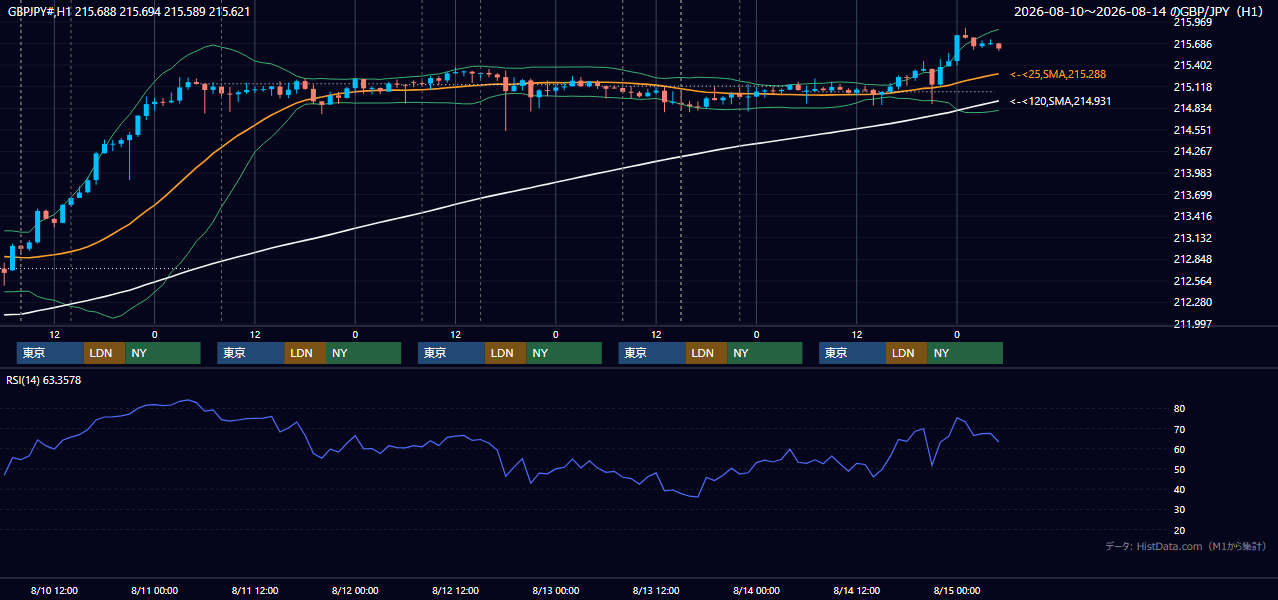The image size is (1278, 600).
Task: Click the HistData.com data source credit
Action: tap(1186, 546)
